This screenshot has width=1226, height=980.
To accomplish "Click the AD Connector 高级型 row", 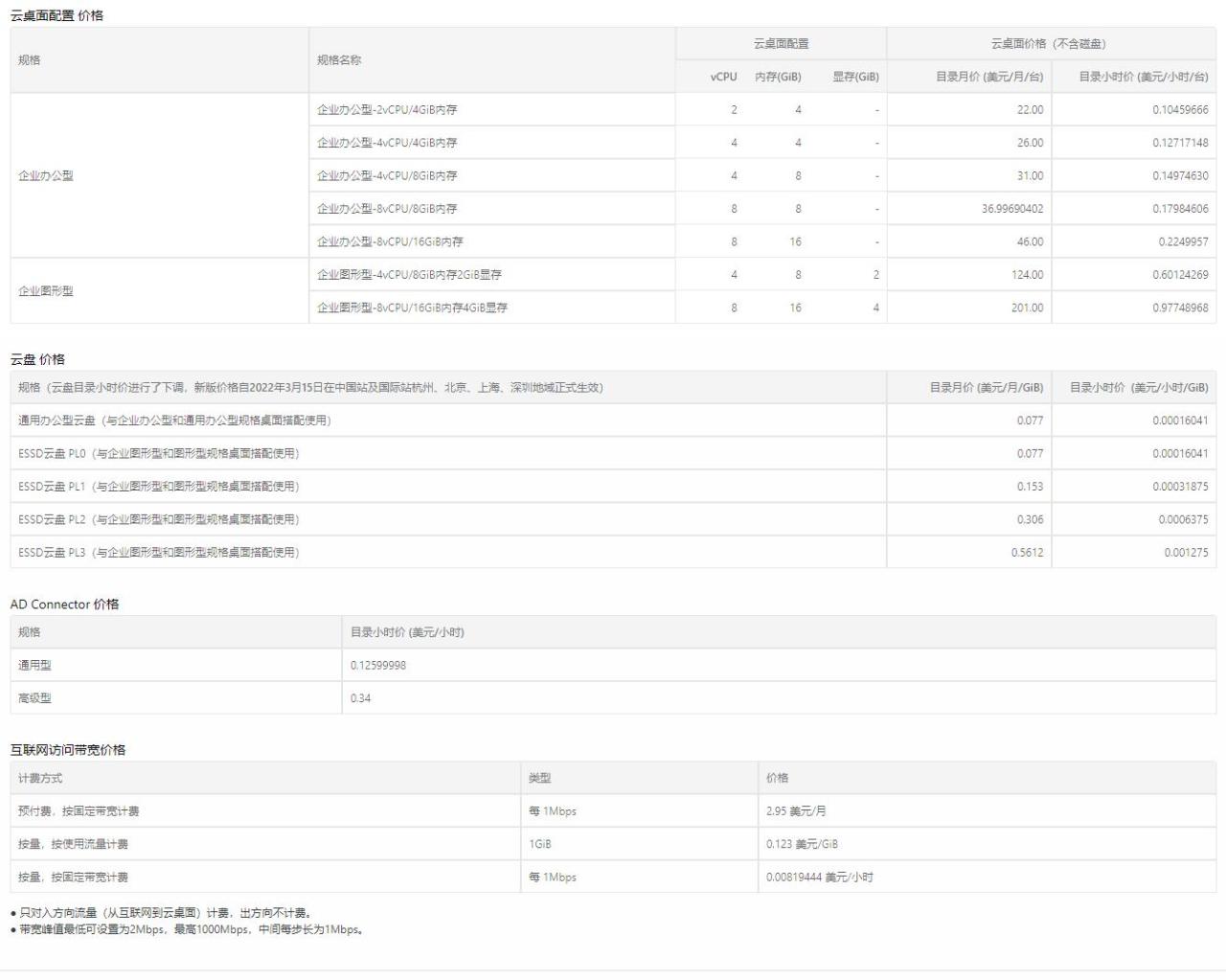I will (613, 698).
